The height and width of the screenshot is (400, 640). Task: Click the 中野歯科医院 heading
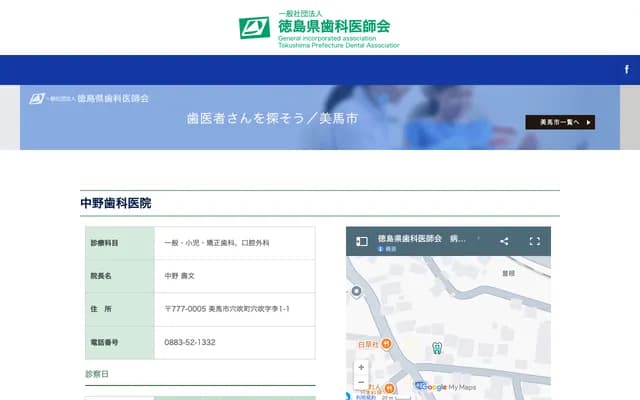point(116,203)
